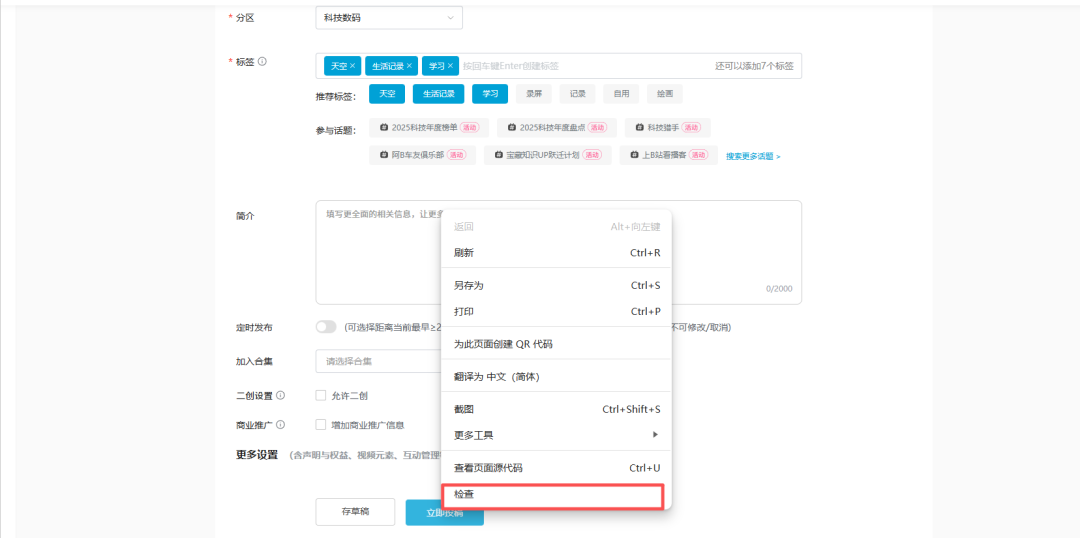Viewport: 1080px width, 538px height.
Task: Choose topic 2025科技年度榜单
Action: 428,127
